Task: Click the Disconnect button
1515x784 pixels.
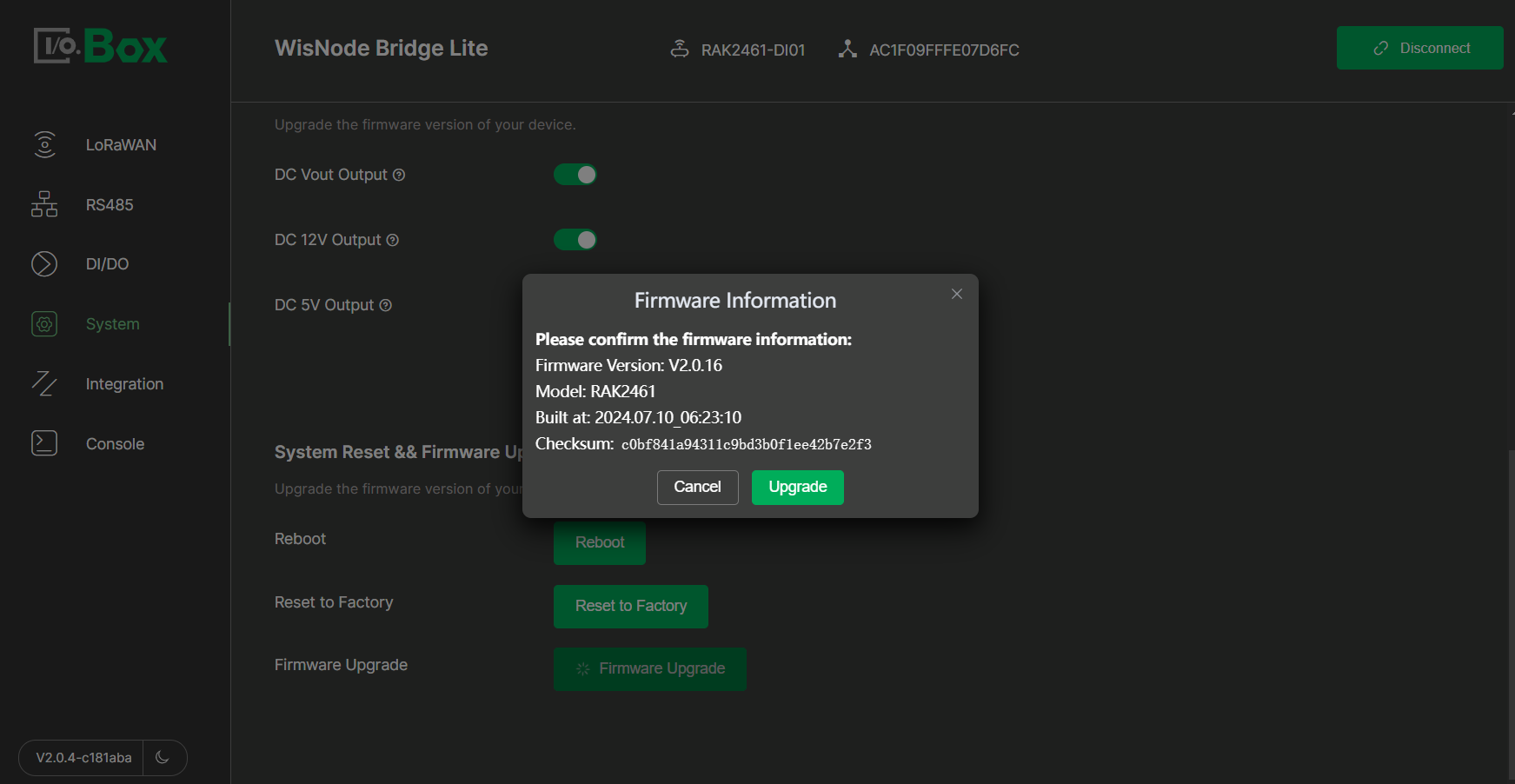Action: (x=1420, y=48)
